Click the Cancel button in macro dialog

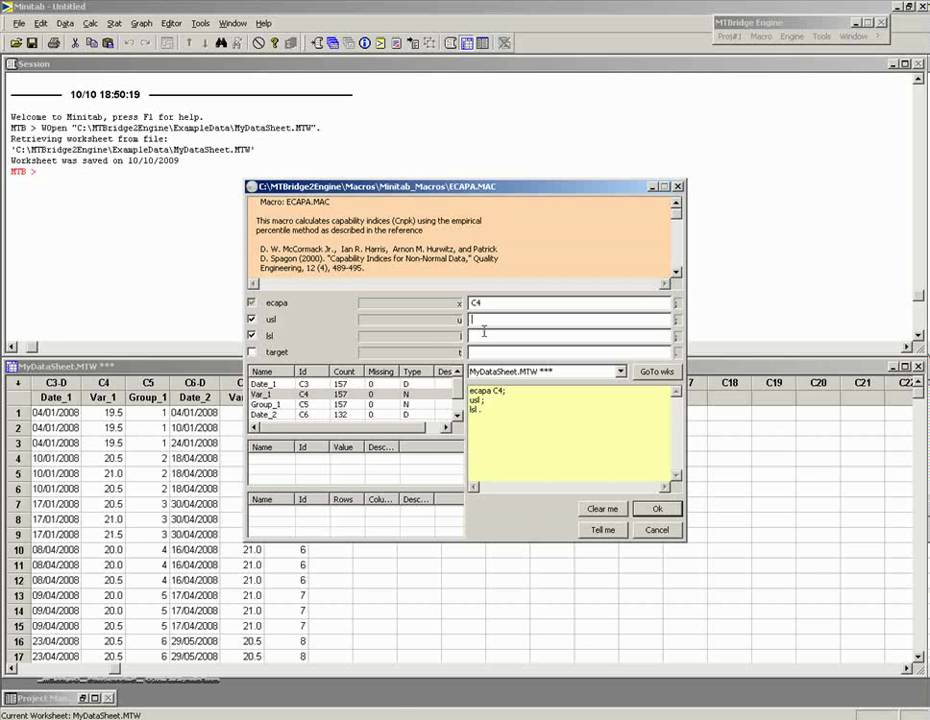click(657, 530)
